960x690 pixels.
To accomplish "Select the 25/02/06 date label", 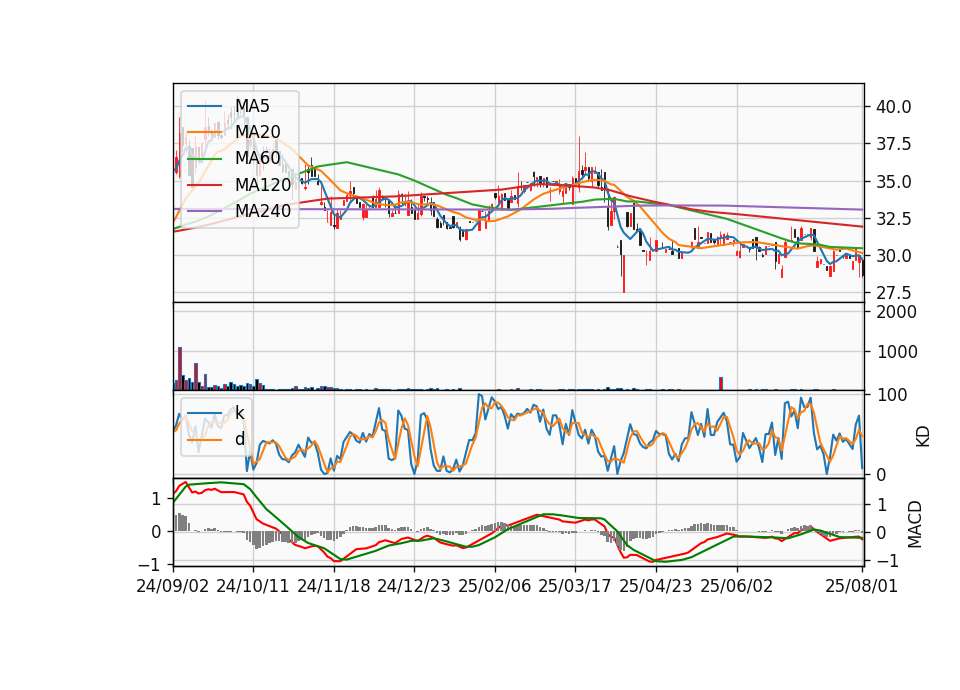I will (495, 586).
